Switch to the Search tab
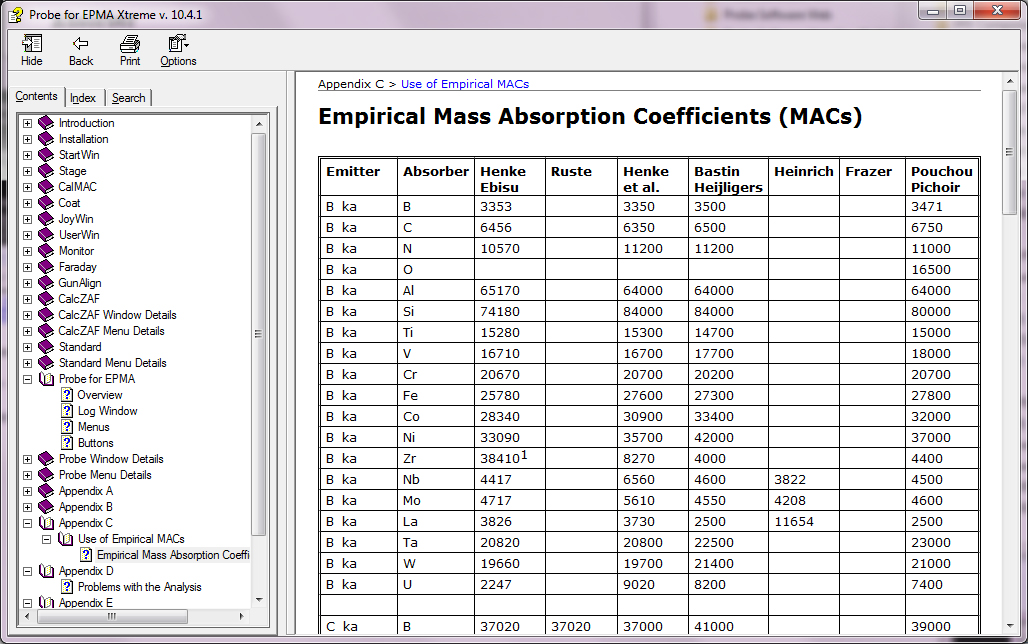 (128, 98)
